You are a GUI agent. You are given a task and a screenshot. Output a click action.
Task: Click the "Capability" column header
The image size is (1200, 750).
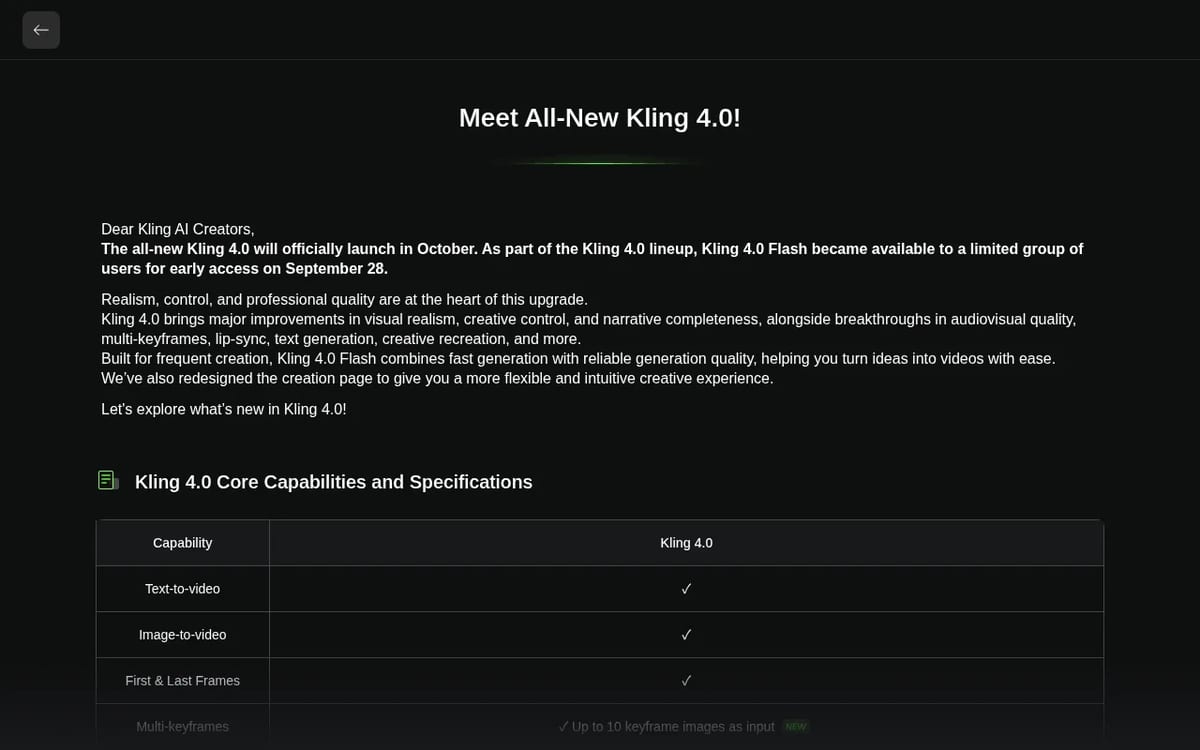[x=182, y=543]
